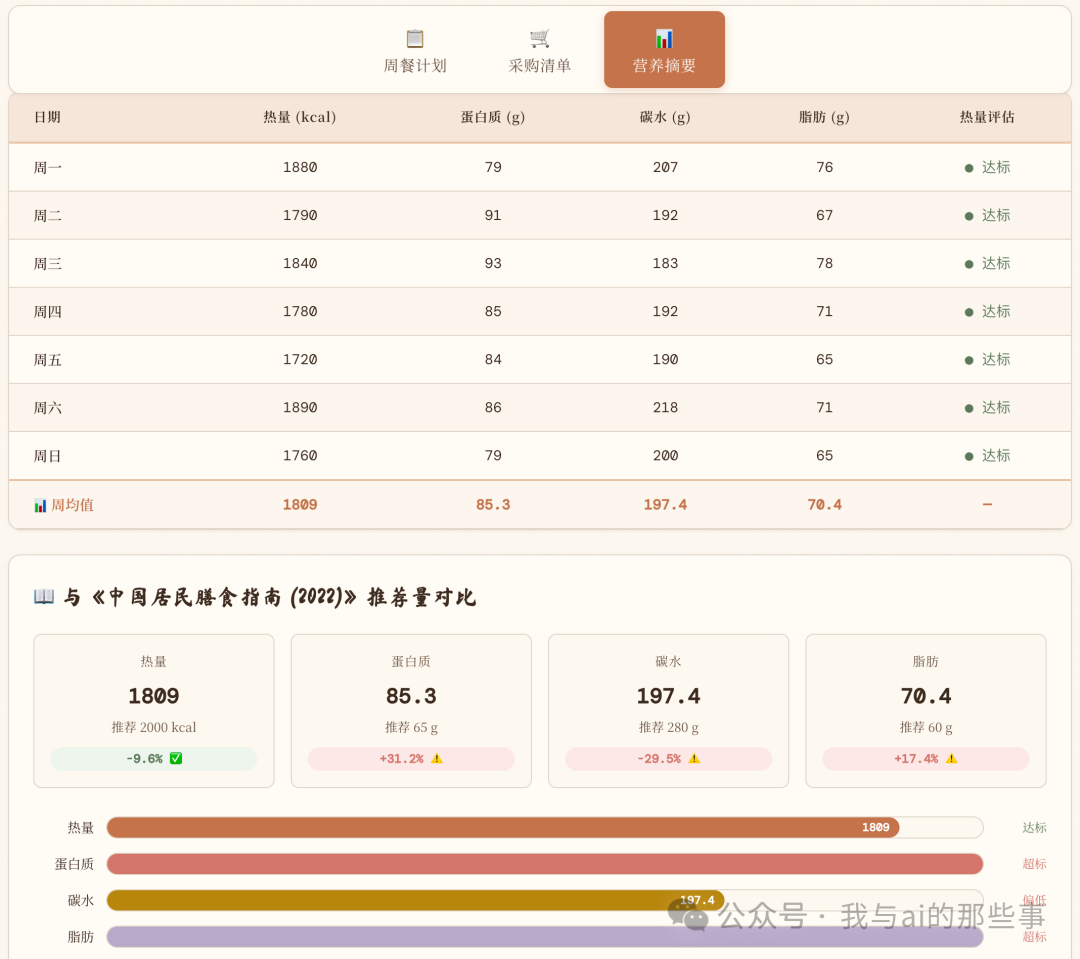Click the -29.5% carbs deviation badge
The image size is (1080, 959).
click(x=668, y=759)
